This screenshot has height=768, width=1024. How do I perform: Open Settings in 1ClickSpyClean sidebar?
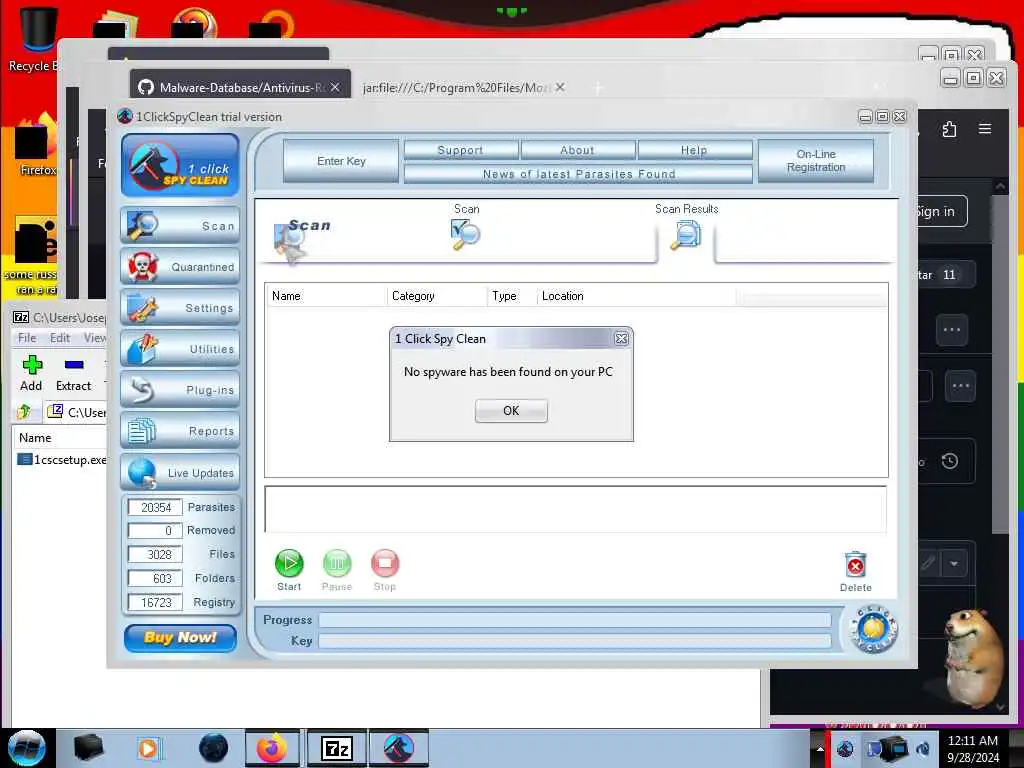180,308
